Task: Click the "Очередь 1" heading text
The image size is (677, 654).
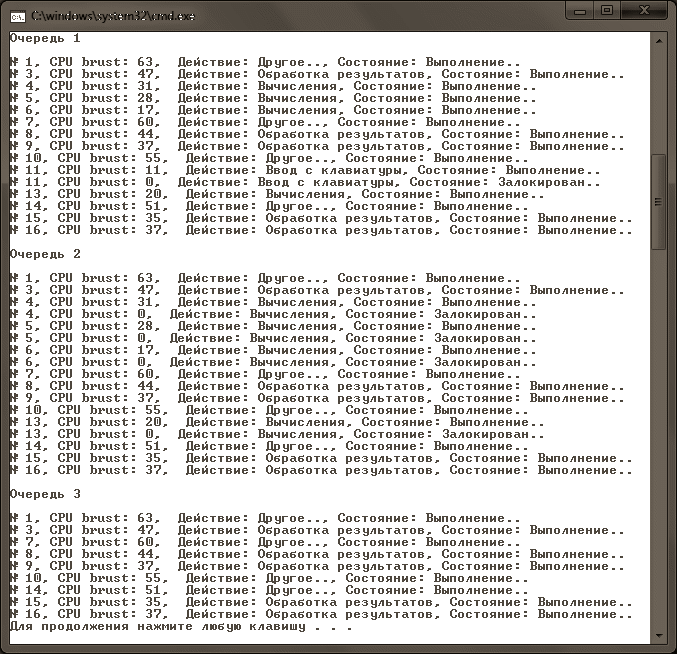Action: point(45,38)
